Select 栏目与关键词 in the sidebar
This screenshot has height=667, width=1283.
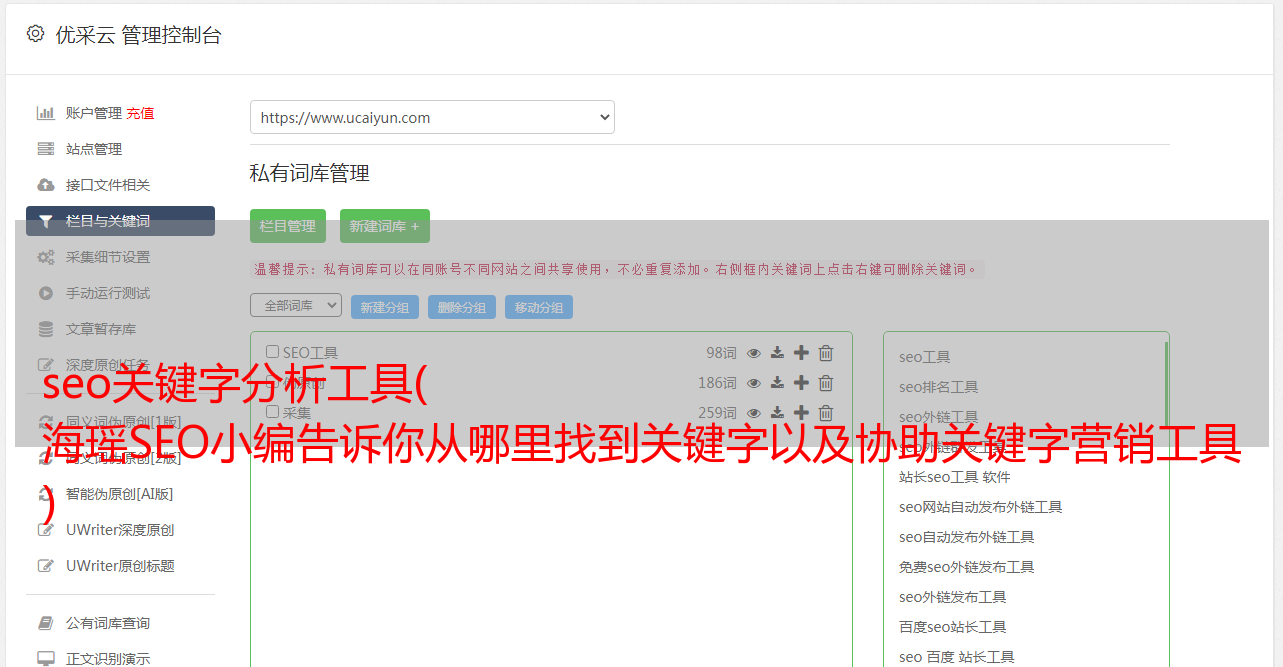tap(120, 221)
